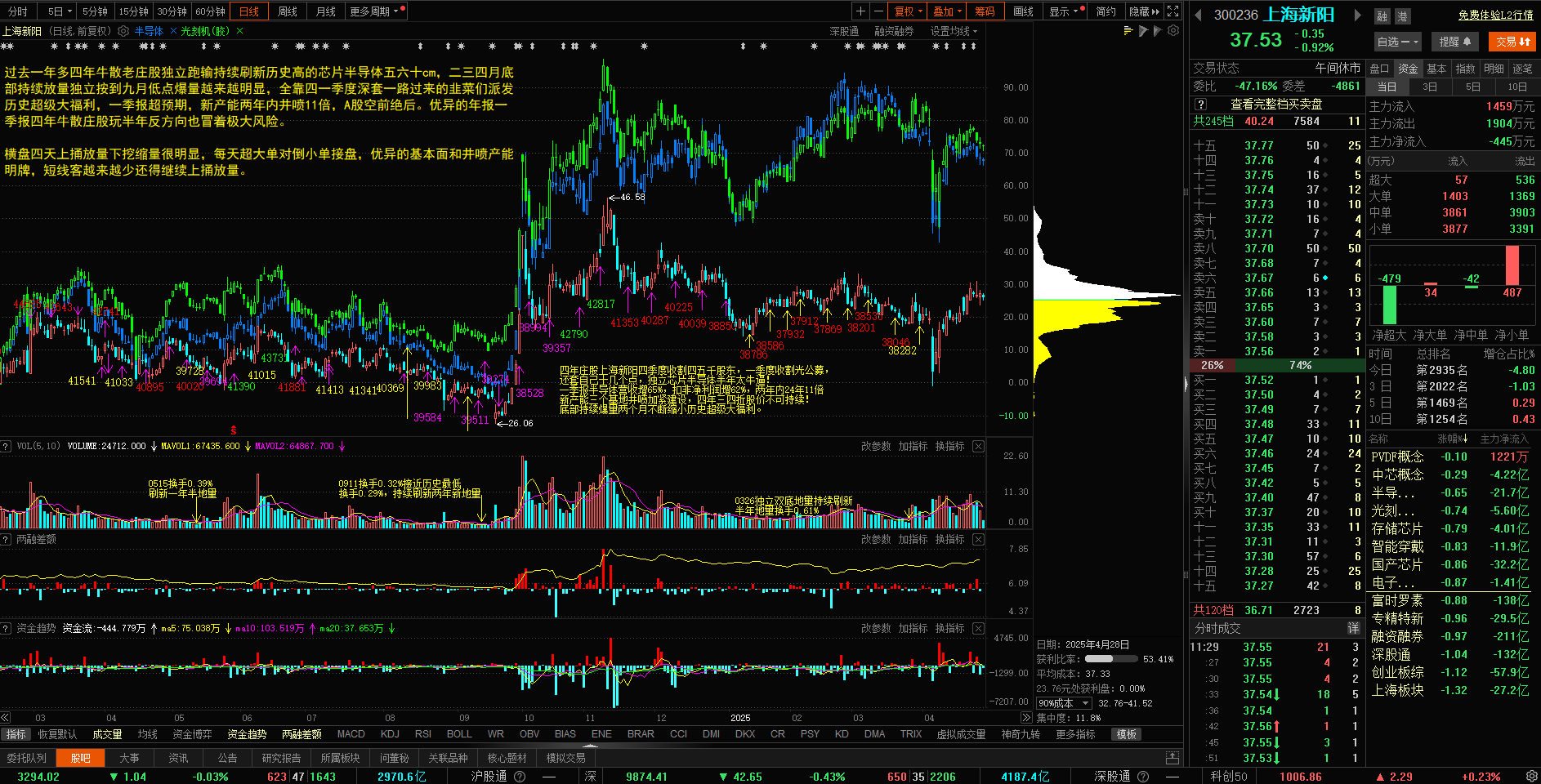Close the 两融差额 indicator panel
This screenshot has height=784, width=1541.
coord(978,539)
